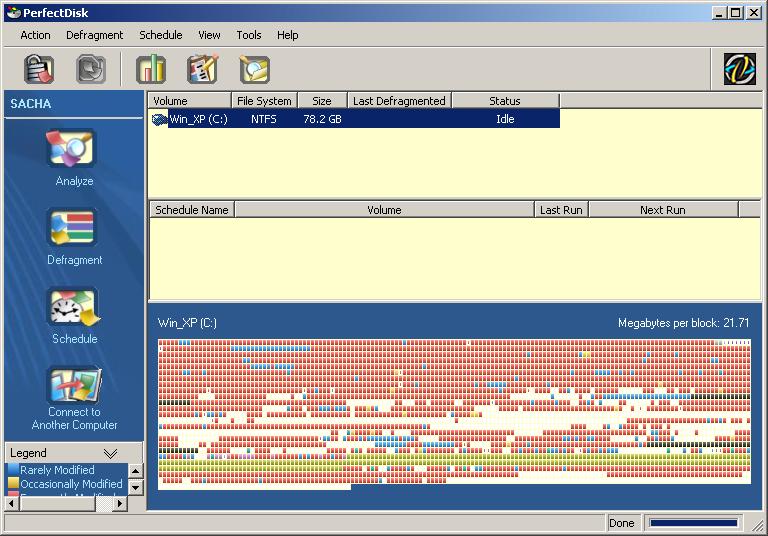
Task: Click the progress bar in the status bar
Action: [693, 523]
